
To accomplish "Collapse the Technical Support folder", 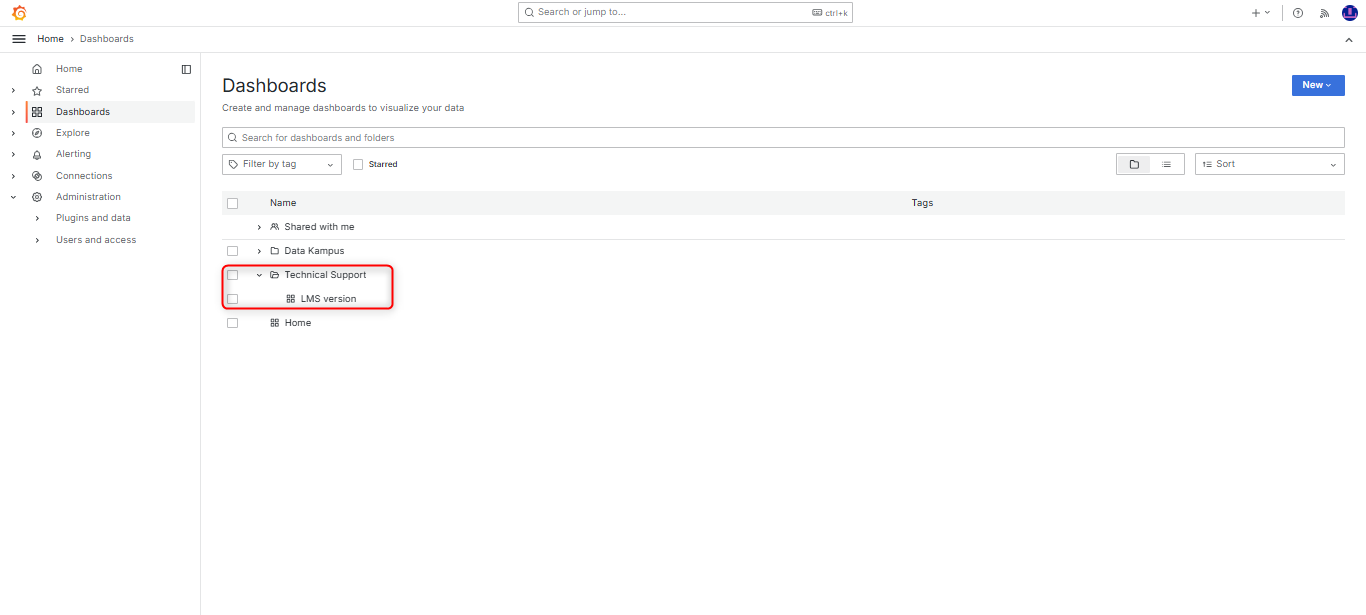I will [259, 275].
